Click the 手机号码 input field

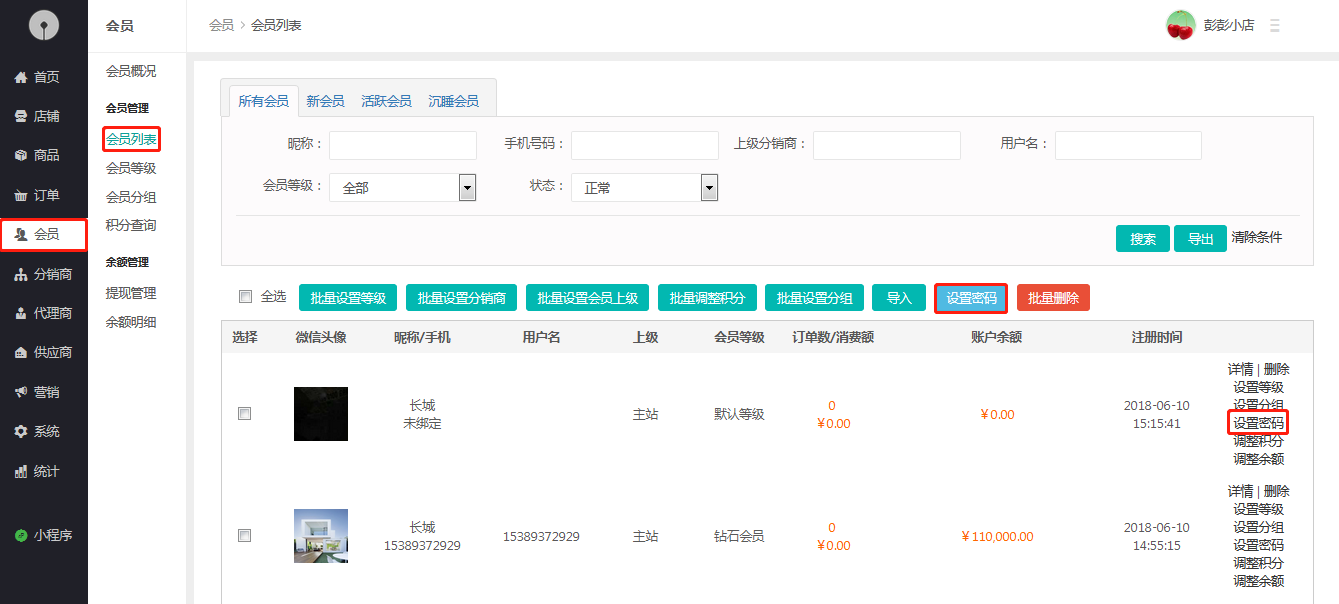(644, 145)
